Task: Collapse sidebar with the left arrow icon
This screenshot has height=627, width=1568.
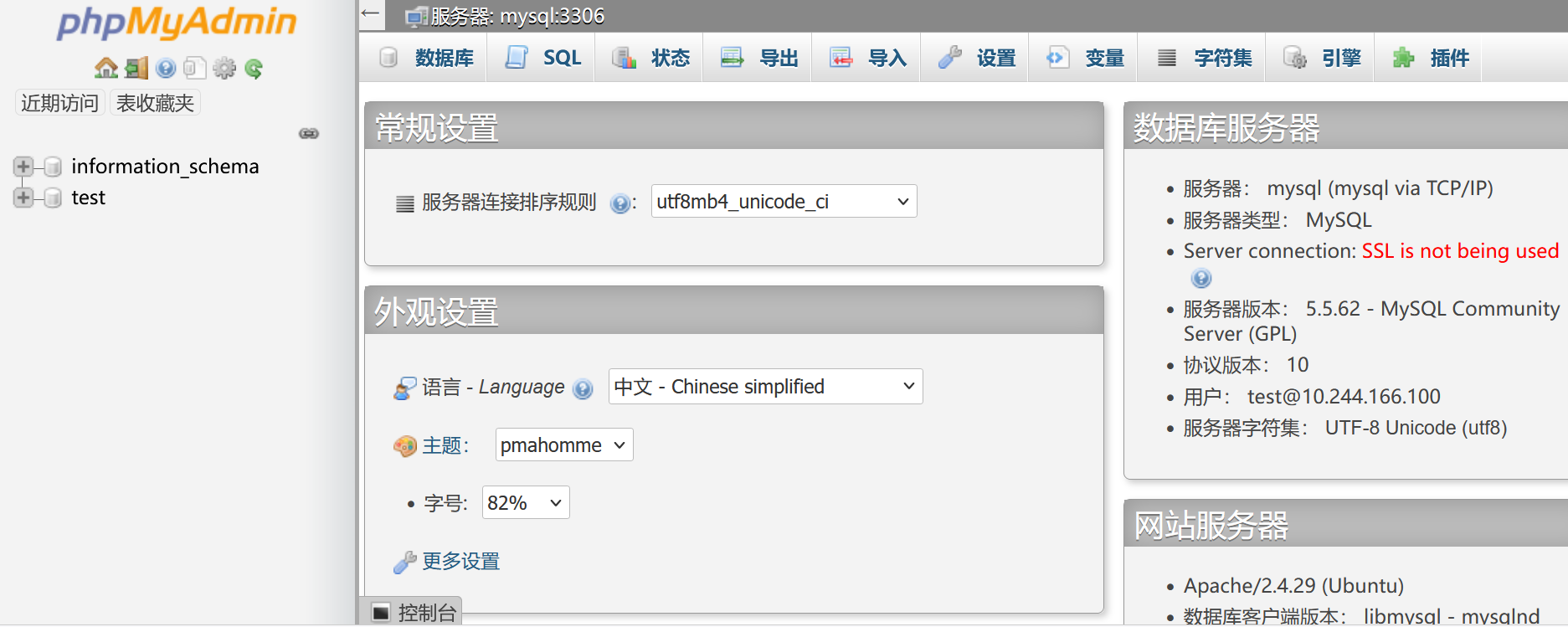Action: click(x=371, y=13)
